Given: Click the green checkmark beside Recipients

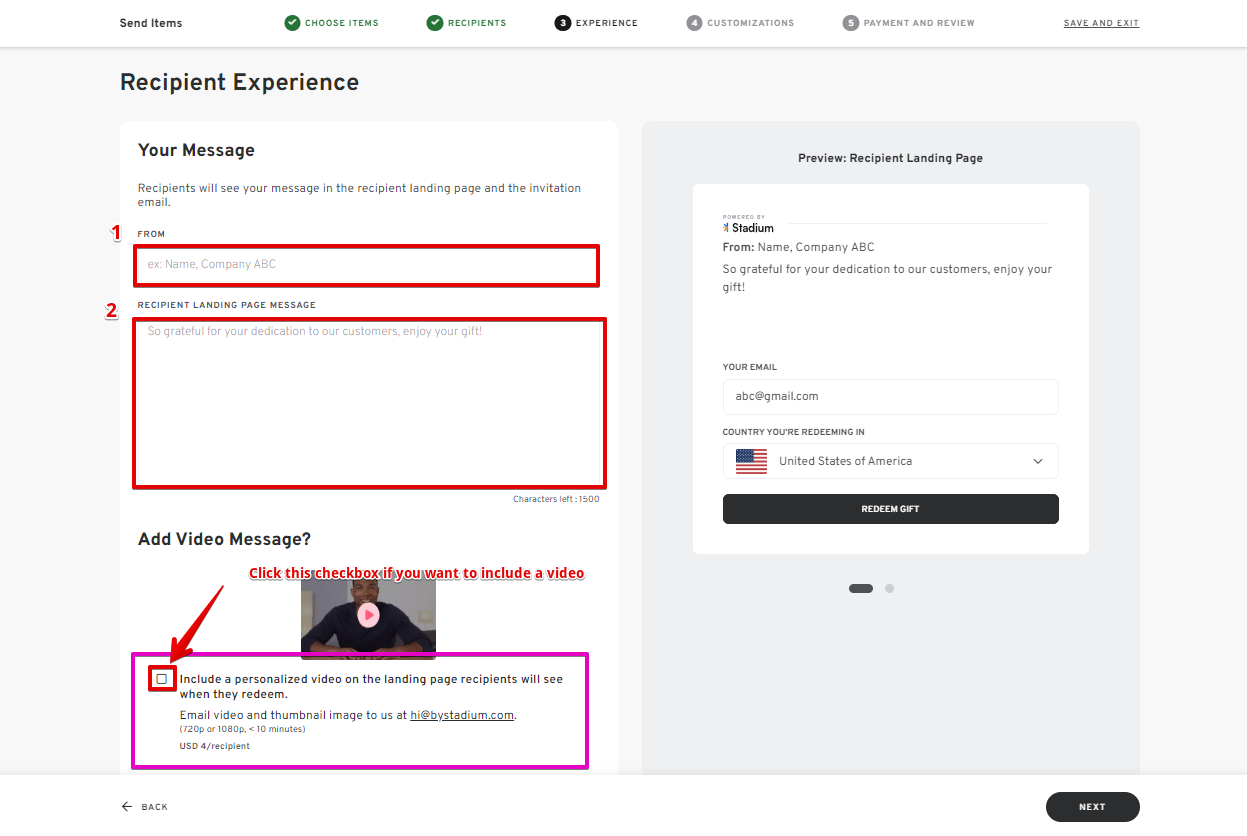Looking at the screenshot, I should pyautogui.click(x=435, y=23).
